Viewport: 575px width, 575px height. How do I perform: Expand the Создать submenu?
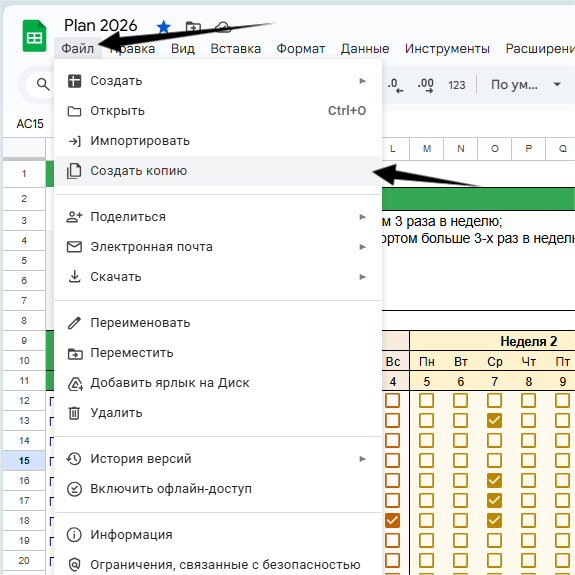[218, 81]
